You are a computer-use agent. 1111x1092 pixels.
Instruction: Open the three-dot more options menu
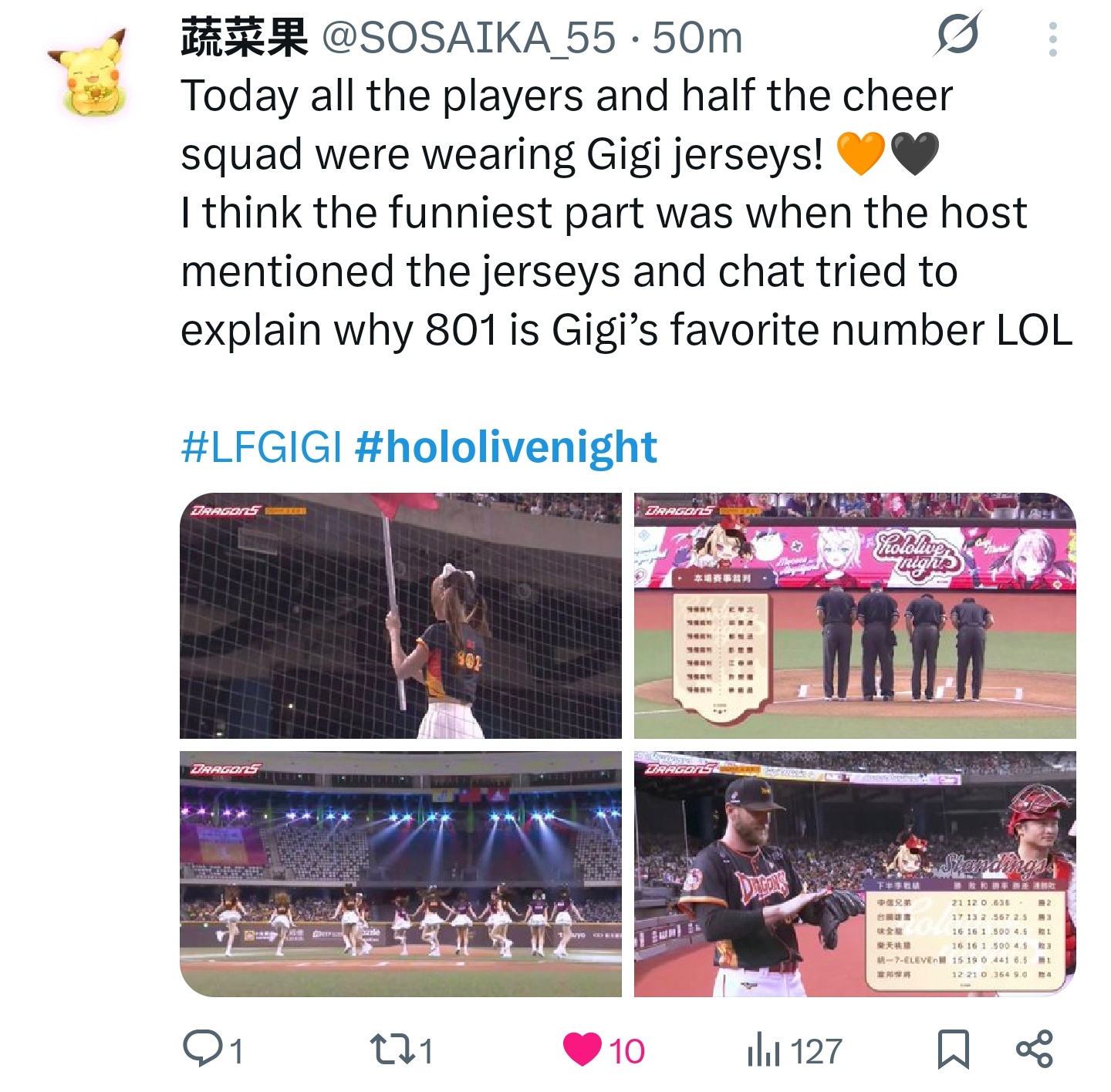(1052, 39)
